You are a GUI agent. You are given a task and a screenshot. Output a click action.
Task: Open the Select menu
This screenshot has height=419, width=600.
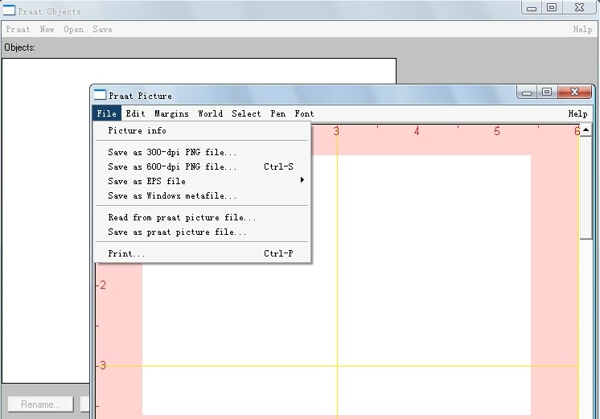(x=246, y=114)
